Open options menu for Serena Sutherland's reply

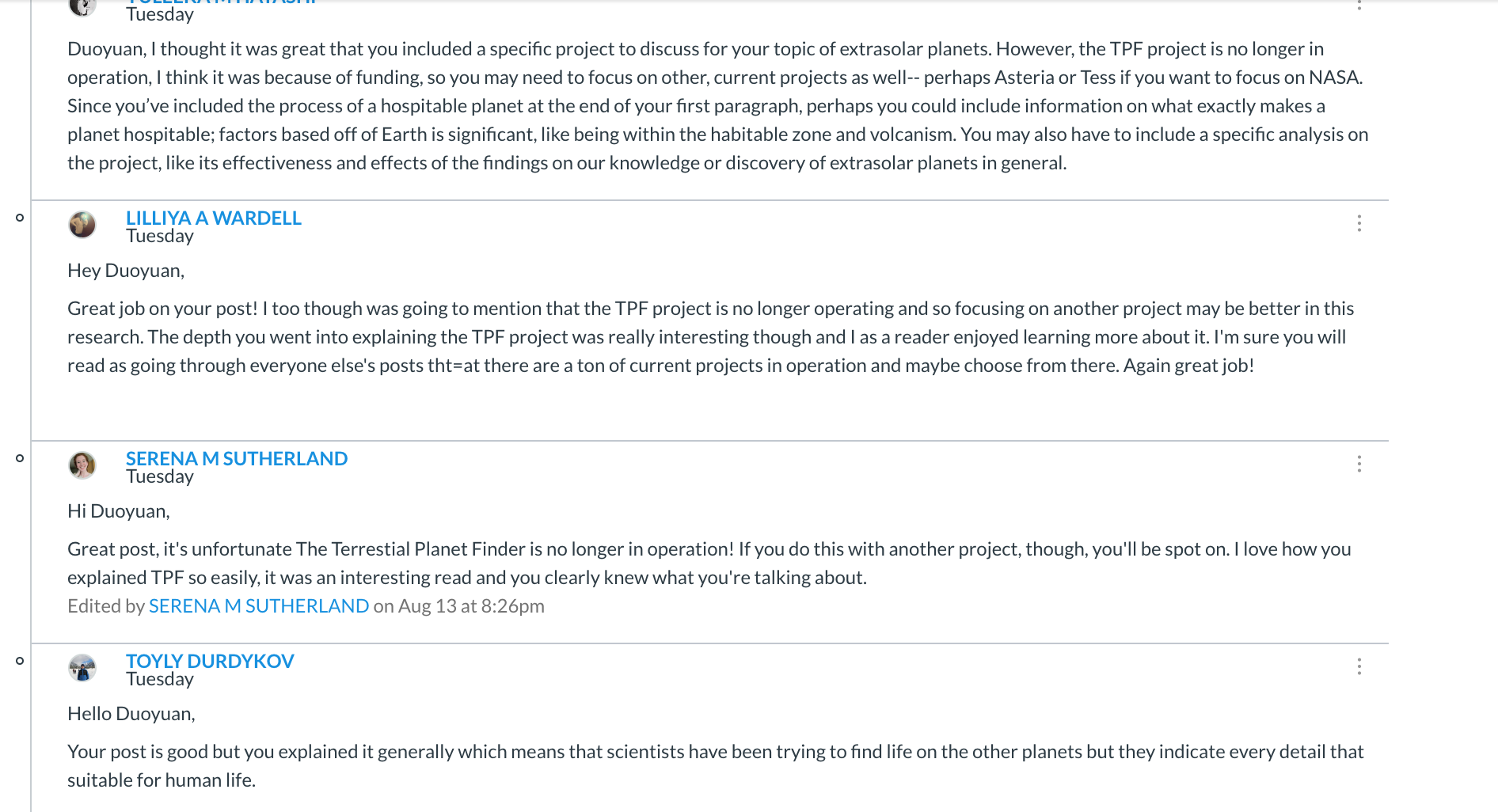click(x=1359, y=464)
